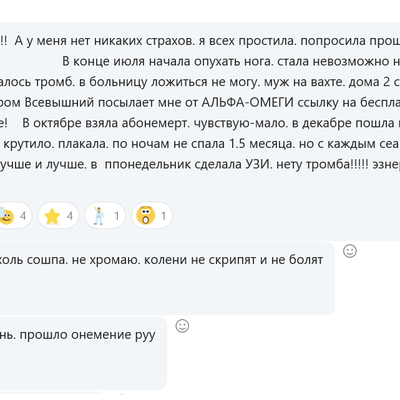Click the astonished face emoji reaction

tap(146, 216)
